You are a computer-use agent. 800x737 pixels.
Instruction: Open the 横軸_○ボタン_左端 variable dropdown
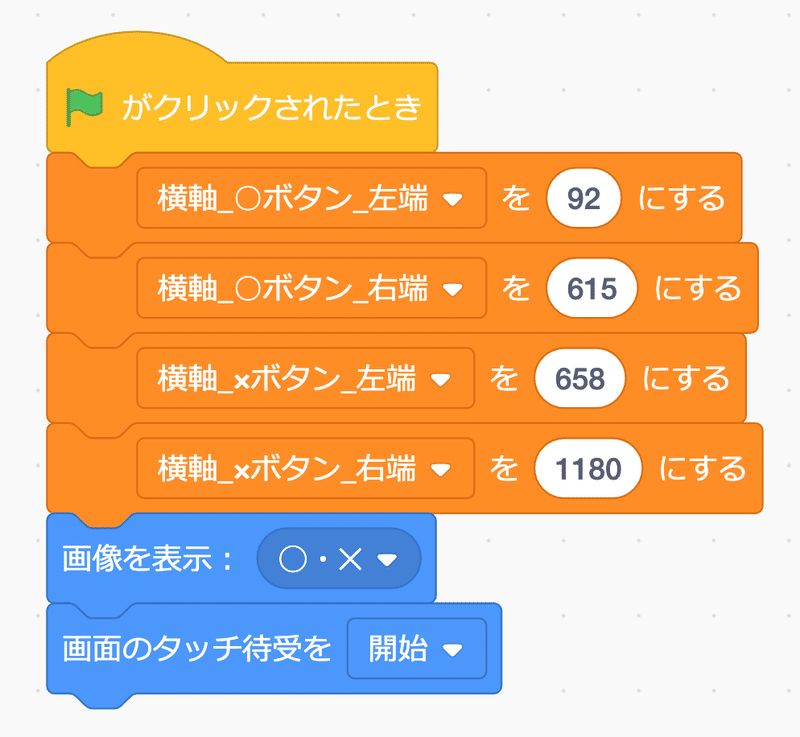(453, 198)
